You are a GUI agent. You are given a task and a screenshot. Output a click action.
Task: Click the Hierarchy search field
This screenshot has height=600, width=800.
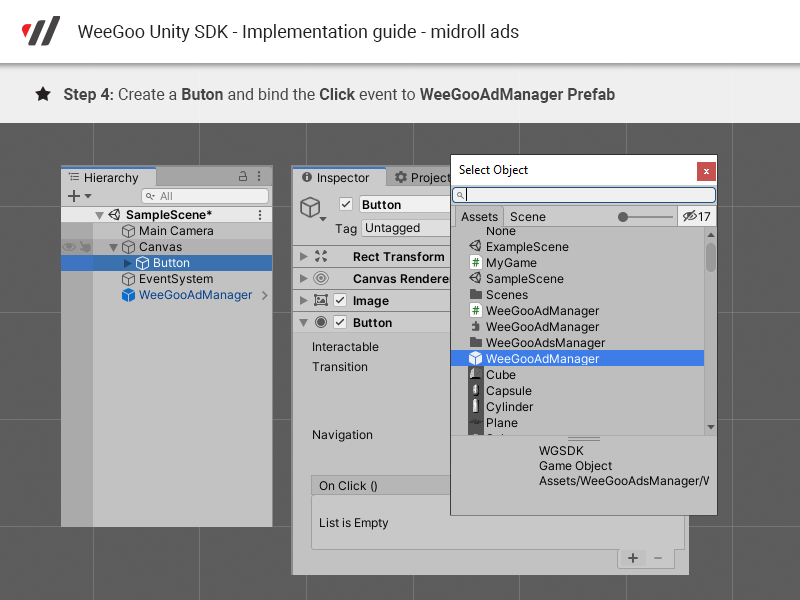pyautogui.click(x=205, y=196)
